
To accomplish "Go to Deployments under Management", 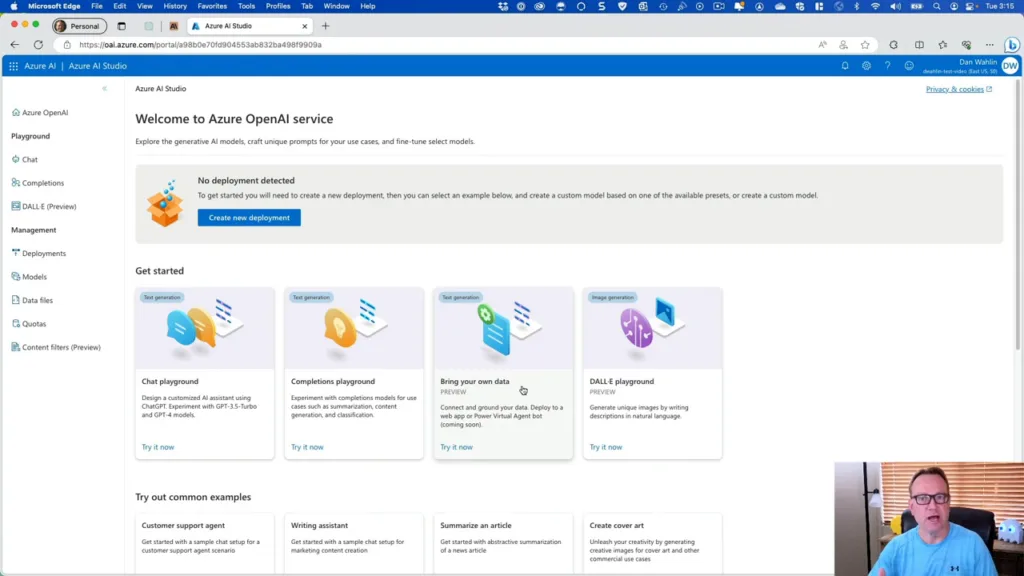I will [43, 254].
